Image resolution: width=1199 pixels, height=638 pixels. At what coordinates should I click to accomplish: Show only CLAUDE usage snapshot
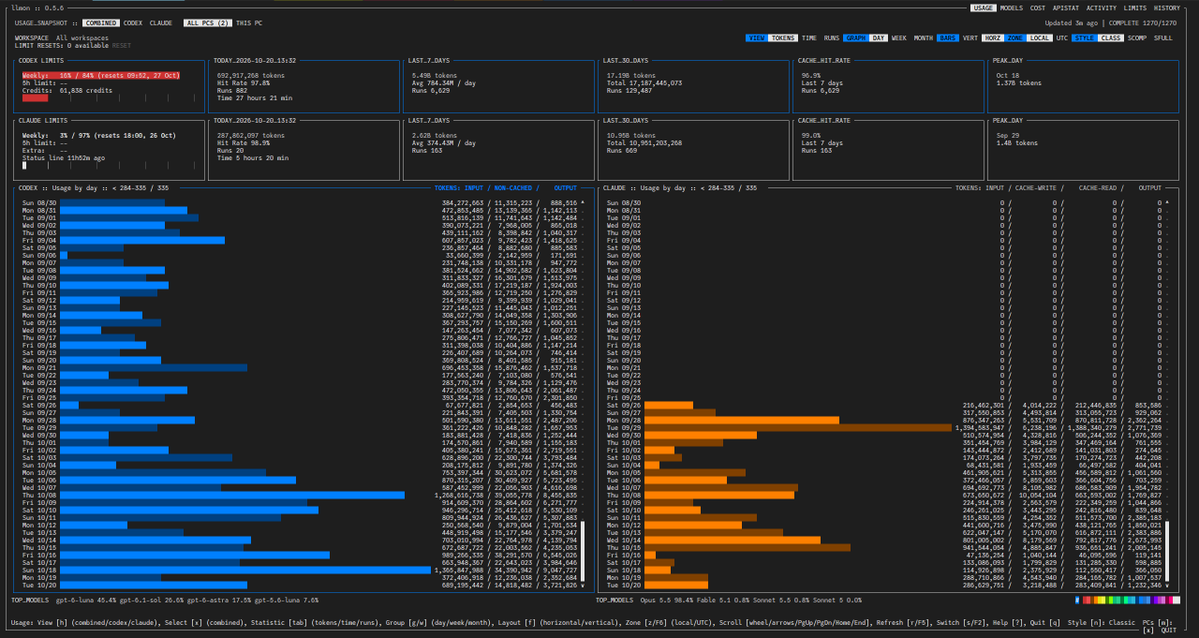pyautogui.click(x=161, y=24)
